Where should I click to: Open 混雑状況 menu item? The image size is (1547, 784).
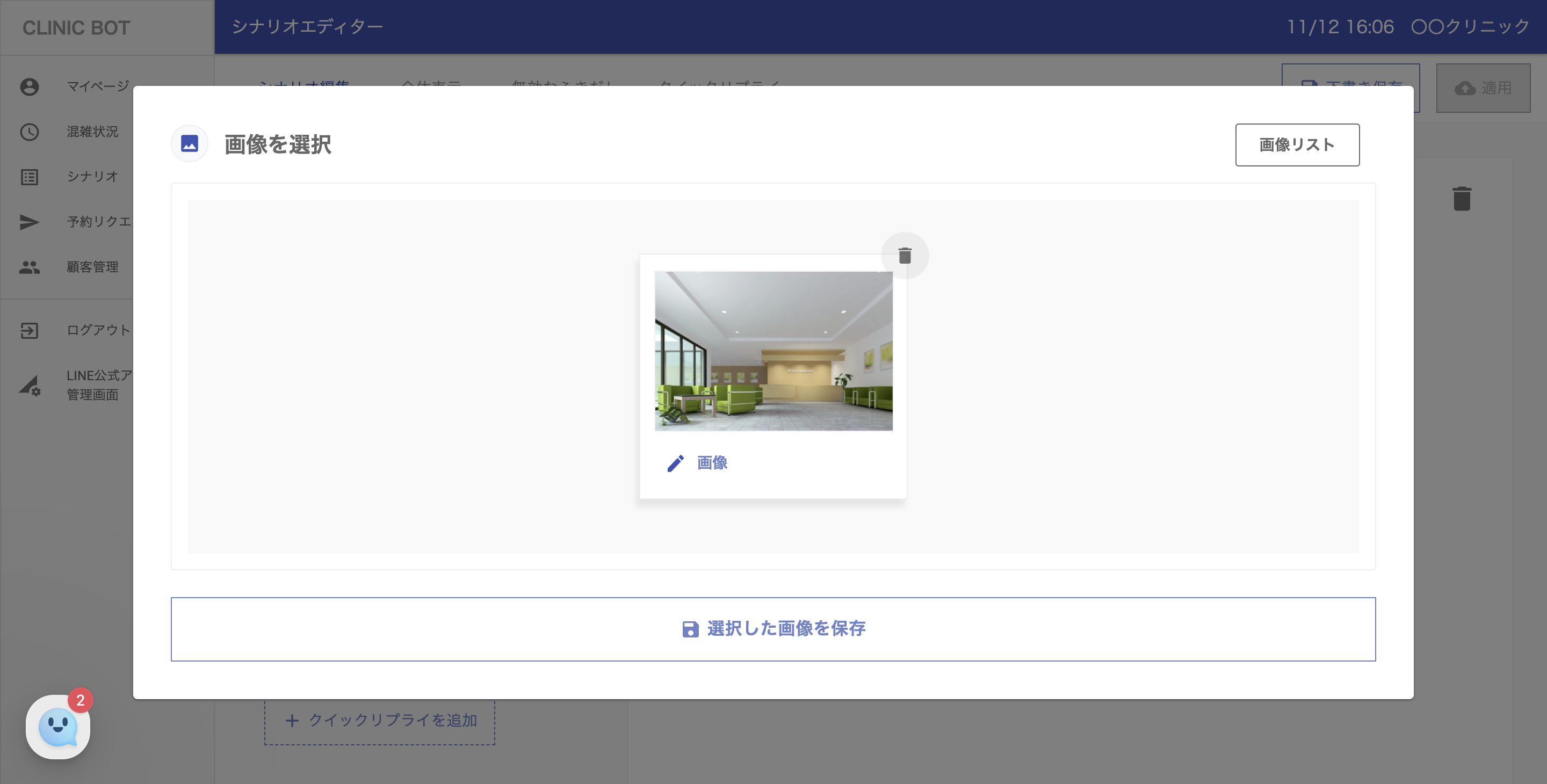click(92, 132)
